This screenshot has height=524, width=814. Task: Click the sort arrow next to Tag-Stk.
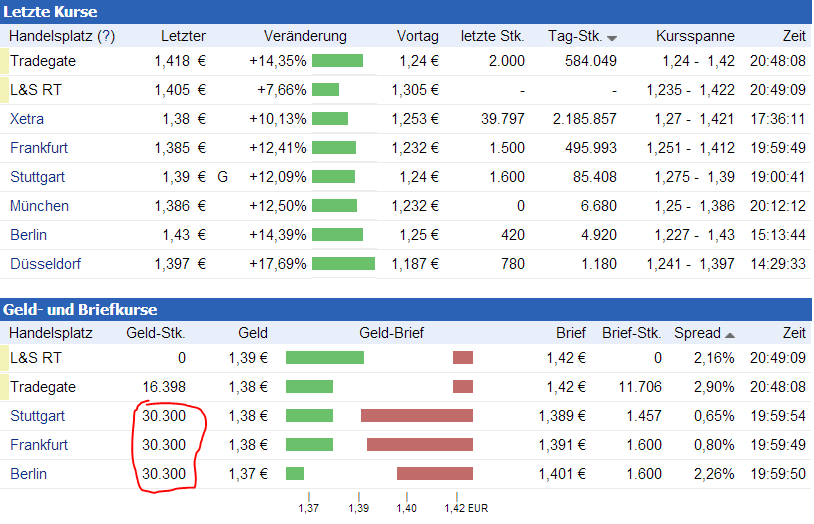click(612, 37)
